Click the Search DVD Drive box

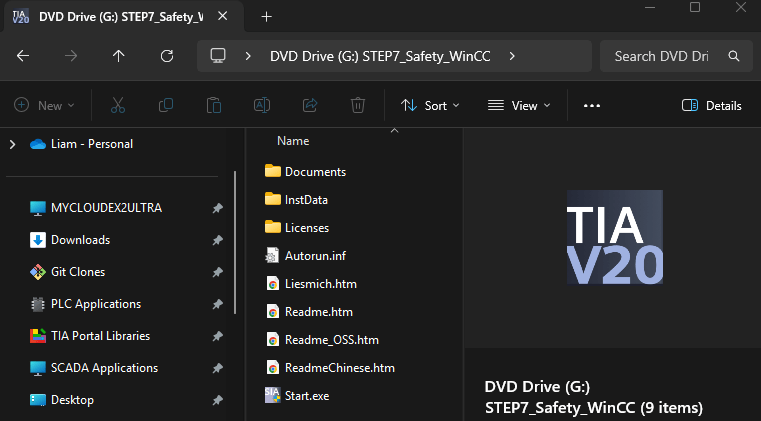point(670,56)
